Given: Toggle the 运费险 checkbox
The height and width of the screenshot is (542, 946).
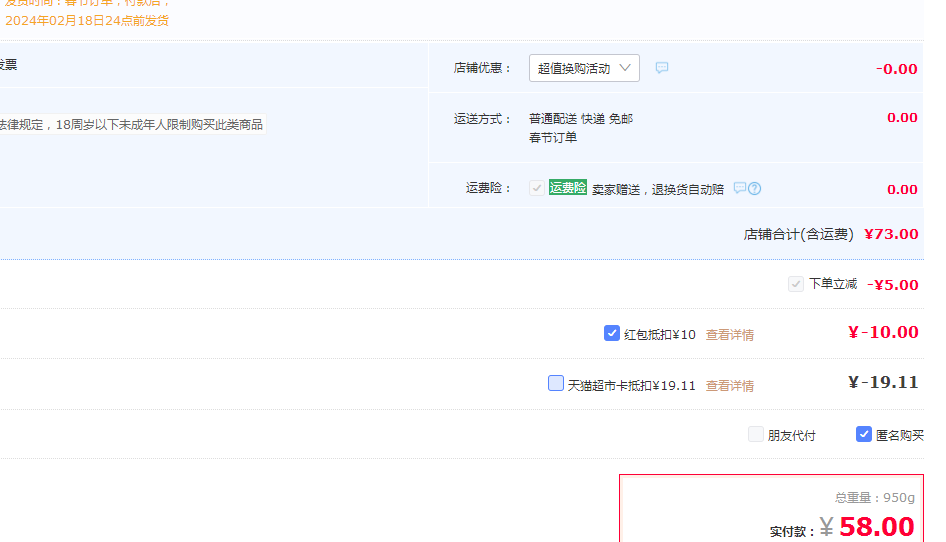Looking at the screenshot, I should 537,188.
